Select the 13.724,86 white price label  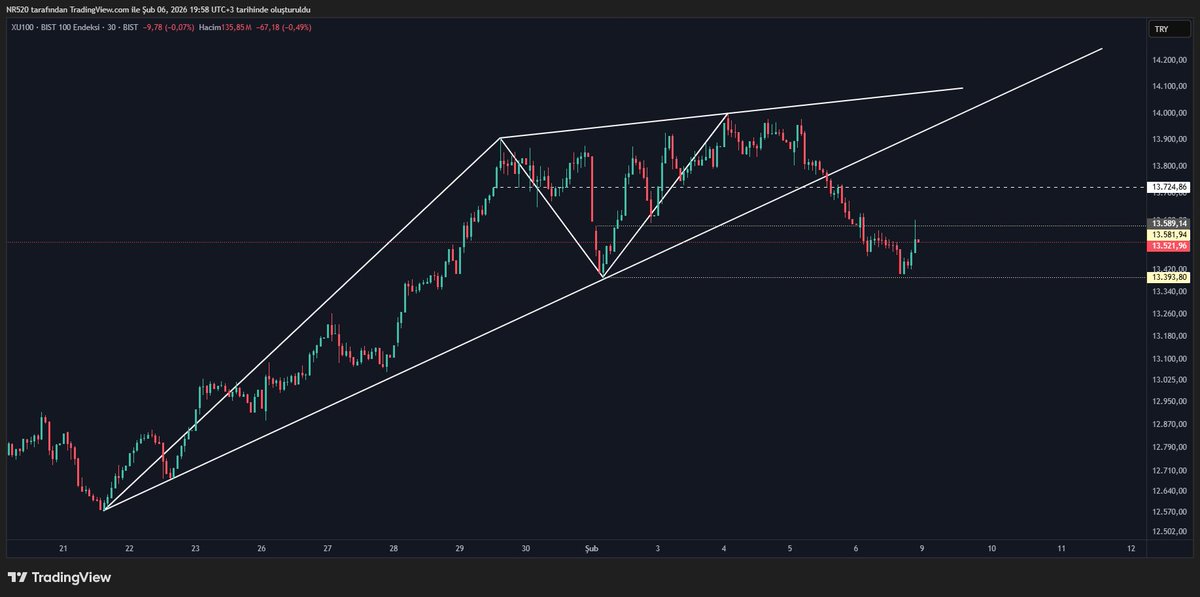(x=1169, y=187)
